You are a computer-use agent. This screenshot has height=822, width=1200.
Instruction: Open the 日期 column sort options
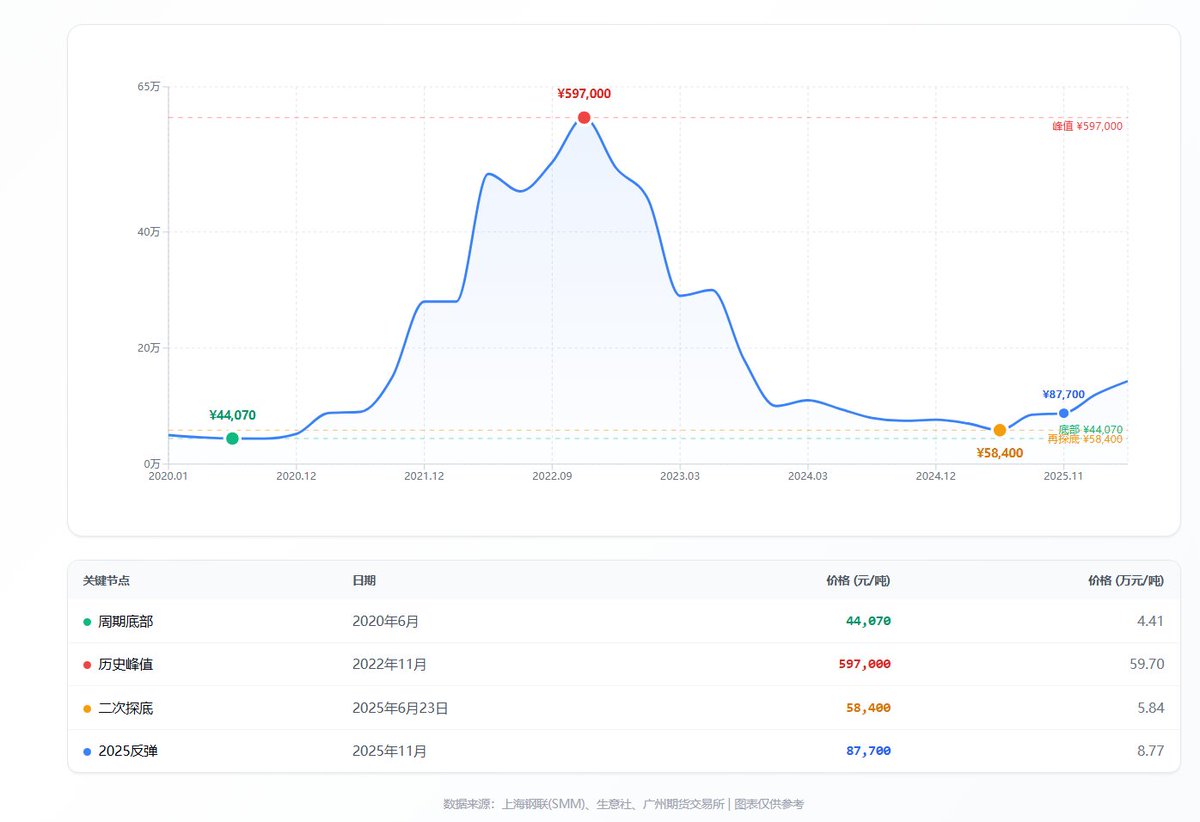point(365,580)
